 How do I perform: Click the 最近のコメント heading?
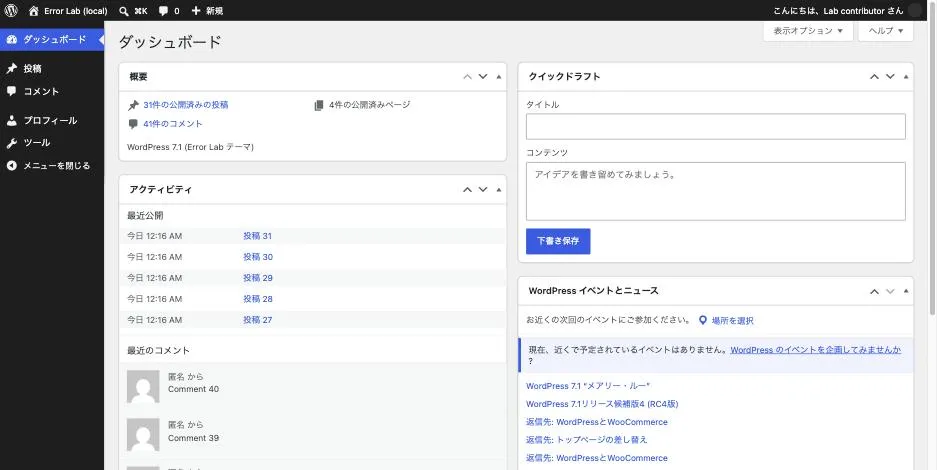(x=158, y=351)
